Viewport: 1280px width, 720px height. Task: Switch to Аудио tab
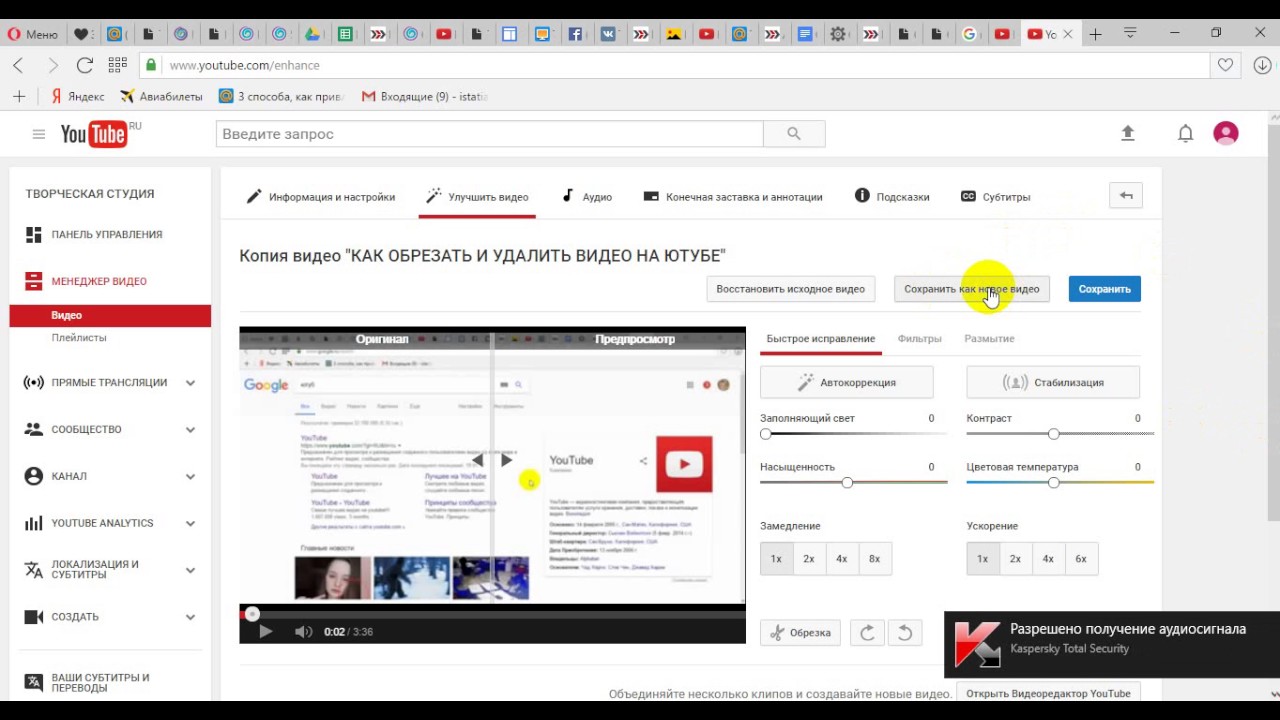pyautogui.click(x=587, y=197)
